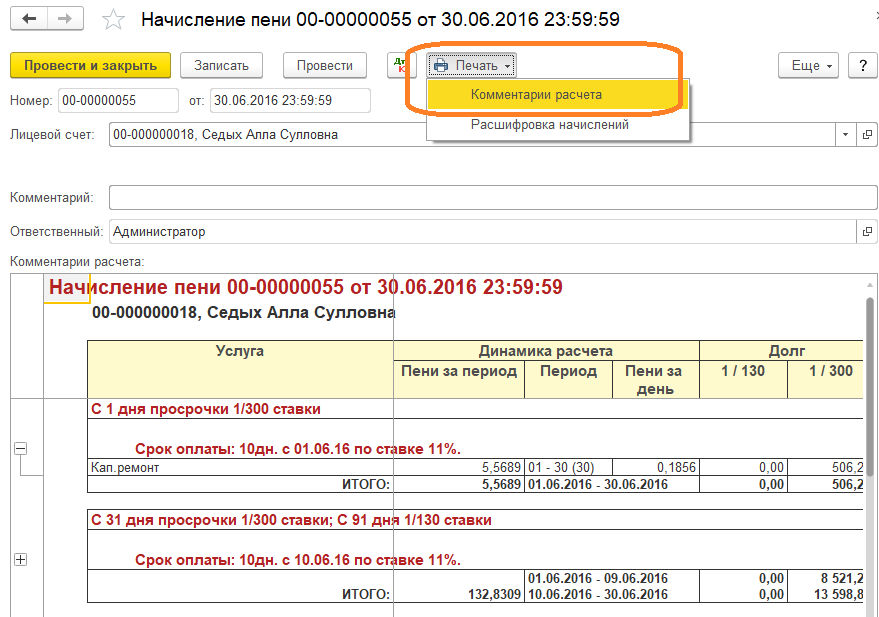Click the 132,8309 total cell

click(459, 594)
